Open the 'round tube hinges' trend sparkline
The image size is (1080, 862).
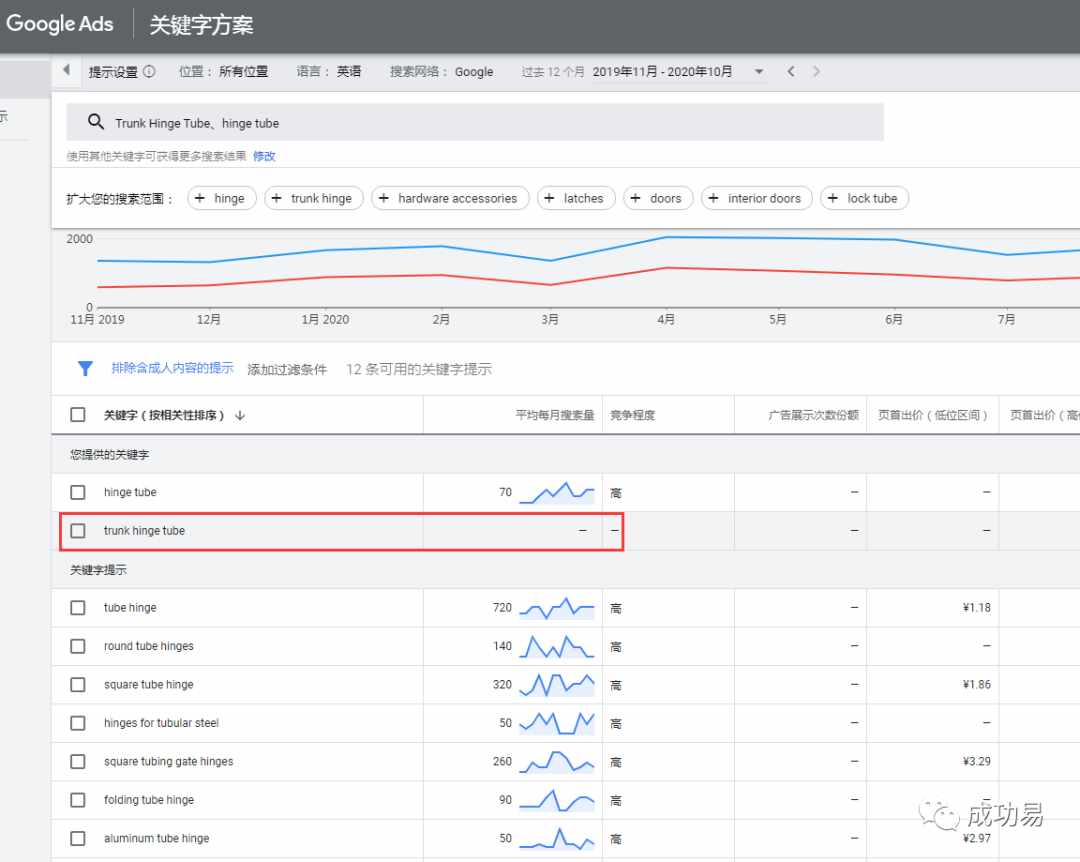[x=557, y=646]
